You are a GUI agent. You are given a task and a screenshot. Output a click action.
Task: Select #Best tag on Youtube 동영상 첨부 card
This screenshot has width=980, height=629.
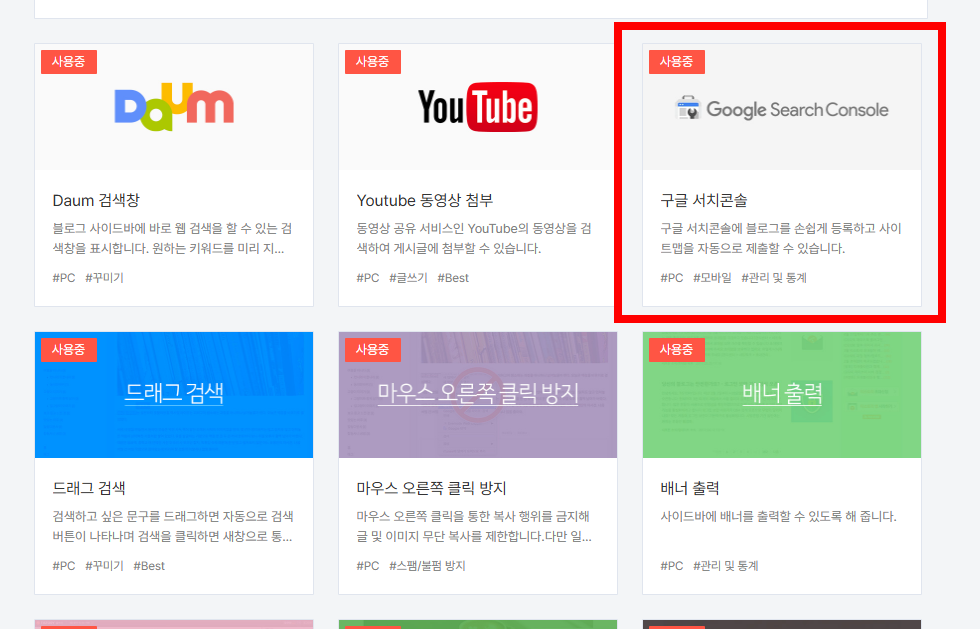(453, 278)
